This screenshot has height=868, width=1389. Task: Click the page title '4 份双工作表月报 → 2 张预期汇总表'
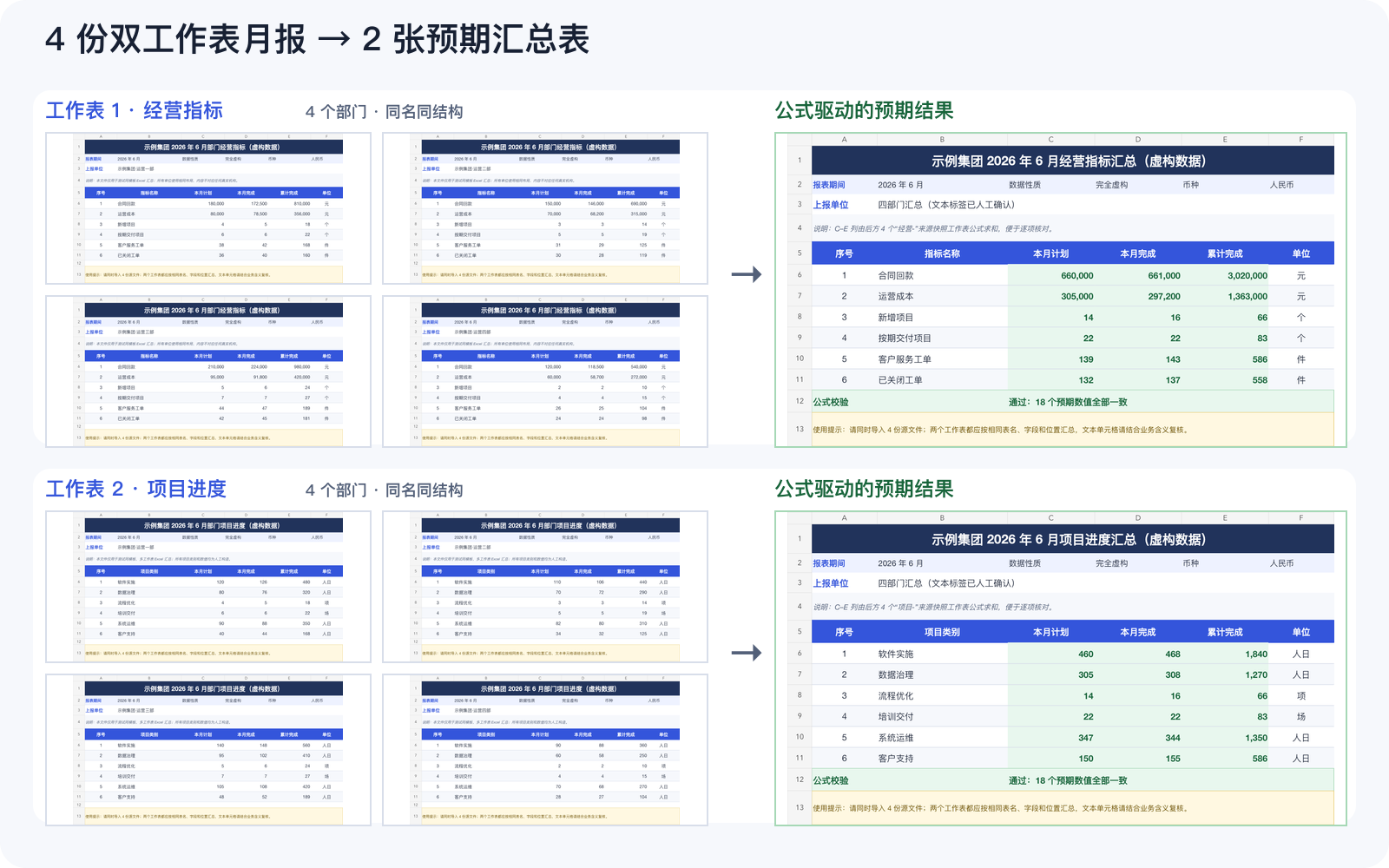click(x=318, y=39)
